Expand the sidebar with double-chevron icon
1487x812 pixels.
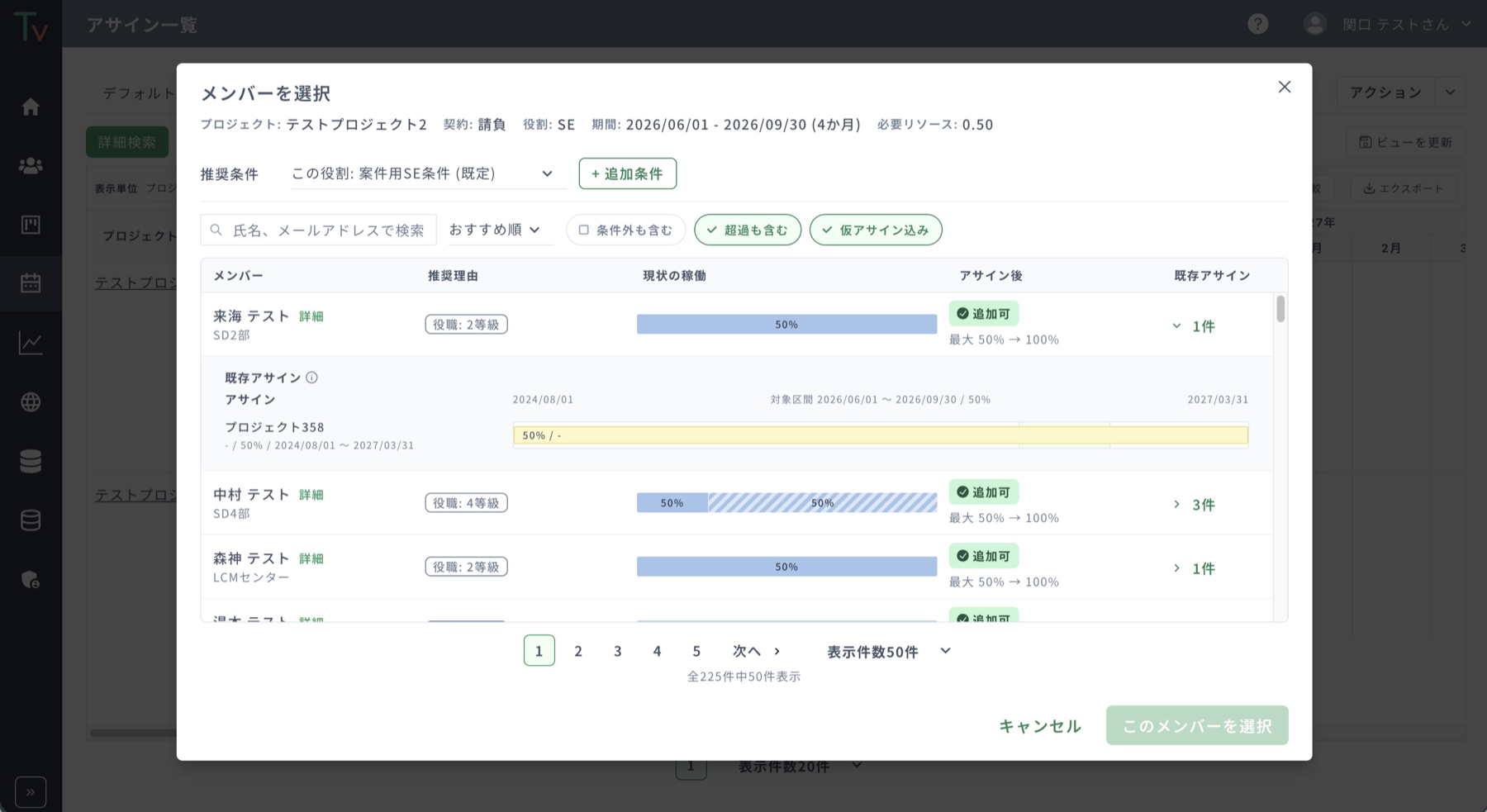coord(31,792)
